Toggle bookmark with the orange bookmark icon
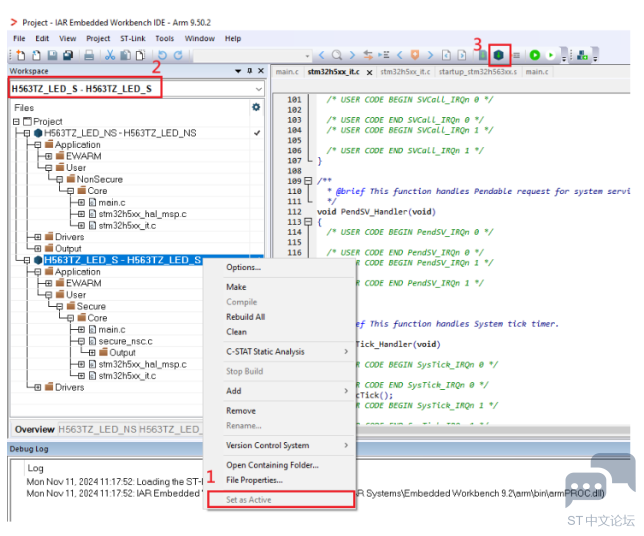The width and height of the screenshot is (644, 536). (415, 55)
